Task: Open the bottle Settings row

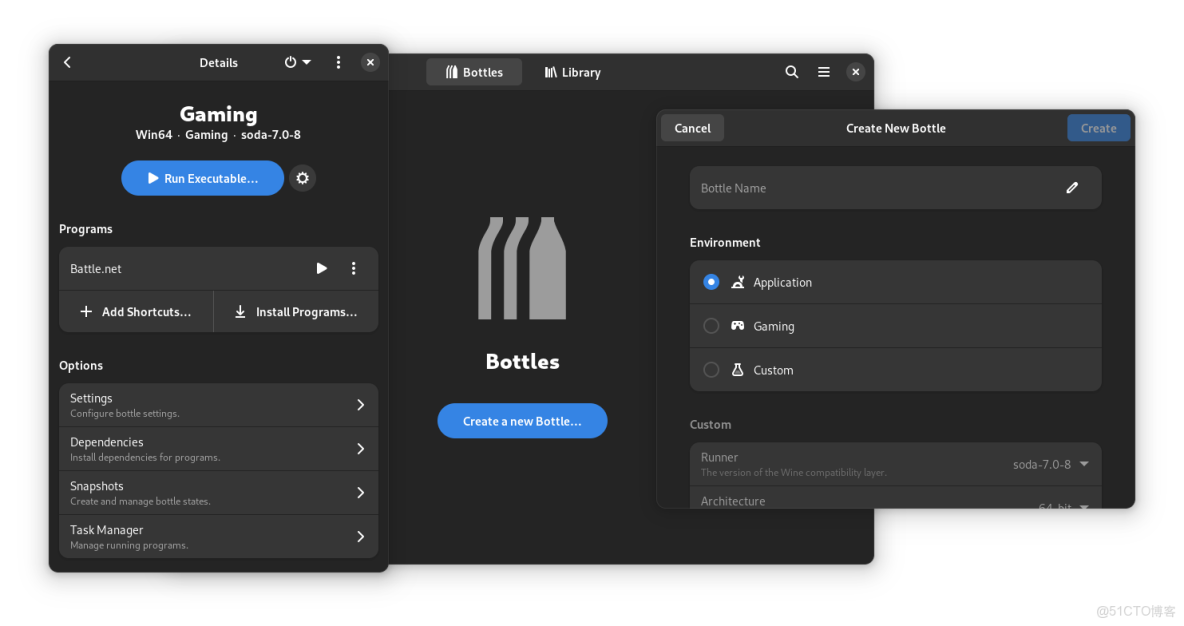Action: [x=218, y=405]
